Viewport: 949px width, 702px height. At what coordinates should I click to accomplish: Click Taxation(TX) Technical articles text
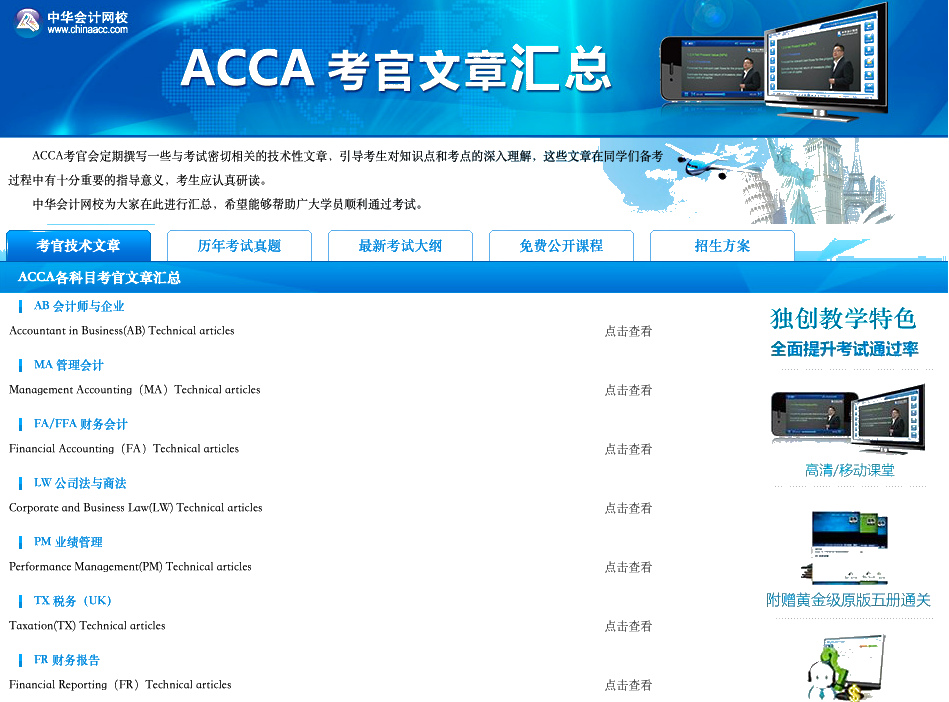click(x=87, y=626)
